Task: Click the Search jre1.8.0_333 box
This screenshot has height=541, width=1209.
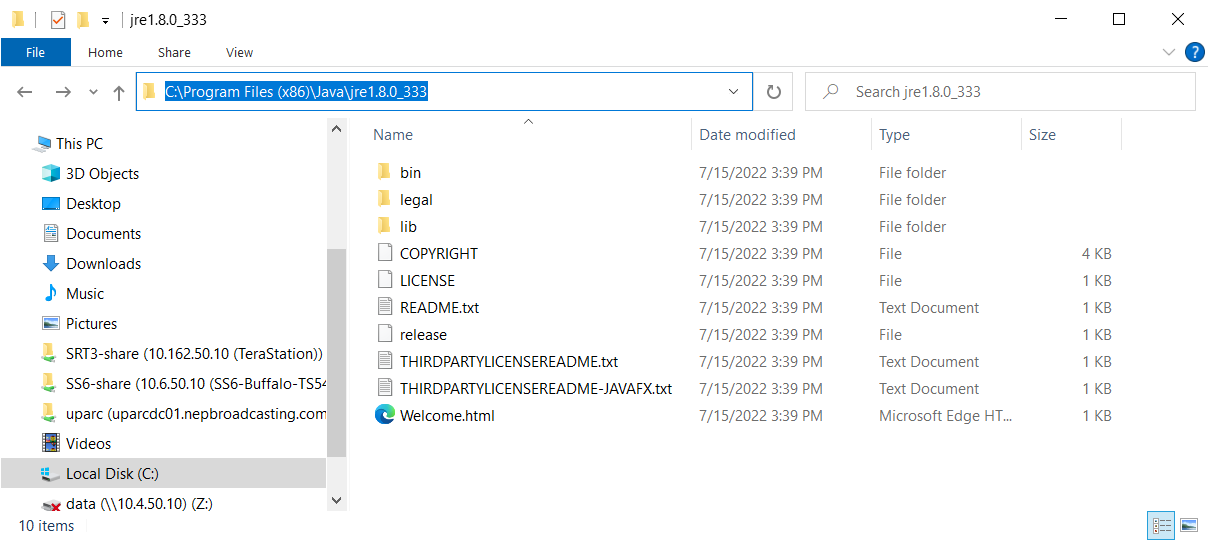Action: click(x=1000, y=92)
